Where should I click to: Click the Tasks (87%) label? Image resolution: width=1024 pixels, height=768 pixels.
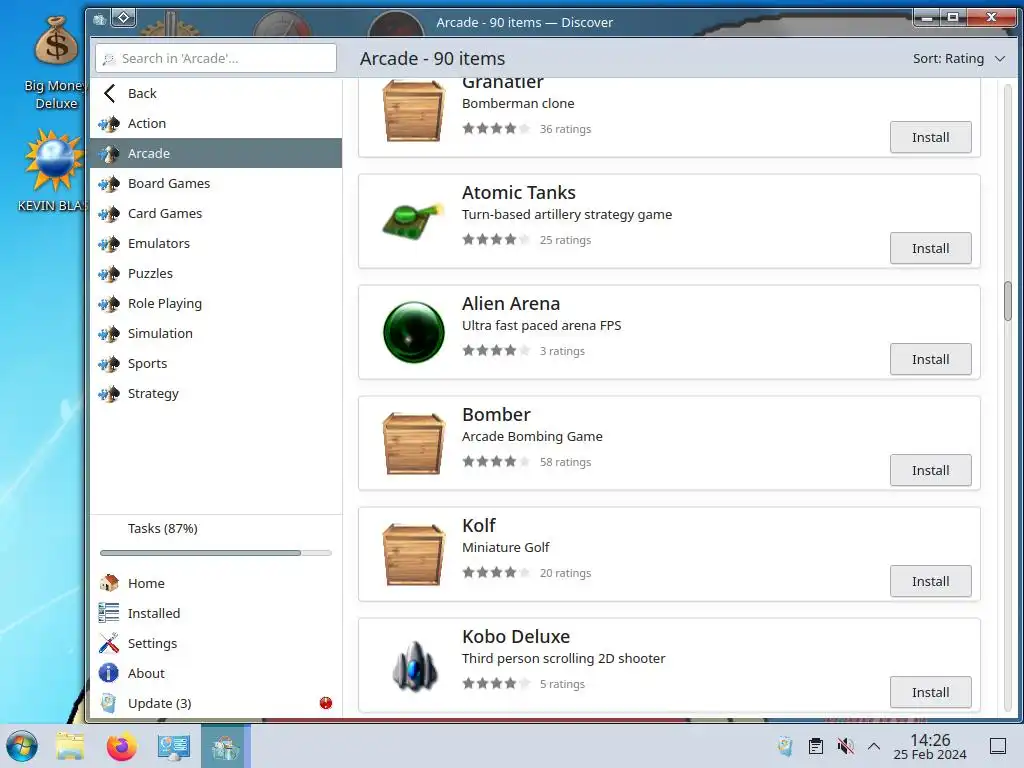(x=163, y=528)
